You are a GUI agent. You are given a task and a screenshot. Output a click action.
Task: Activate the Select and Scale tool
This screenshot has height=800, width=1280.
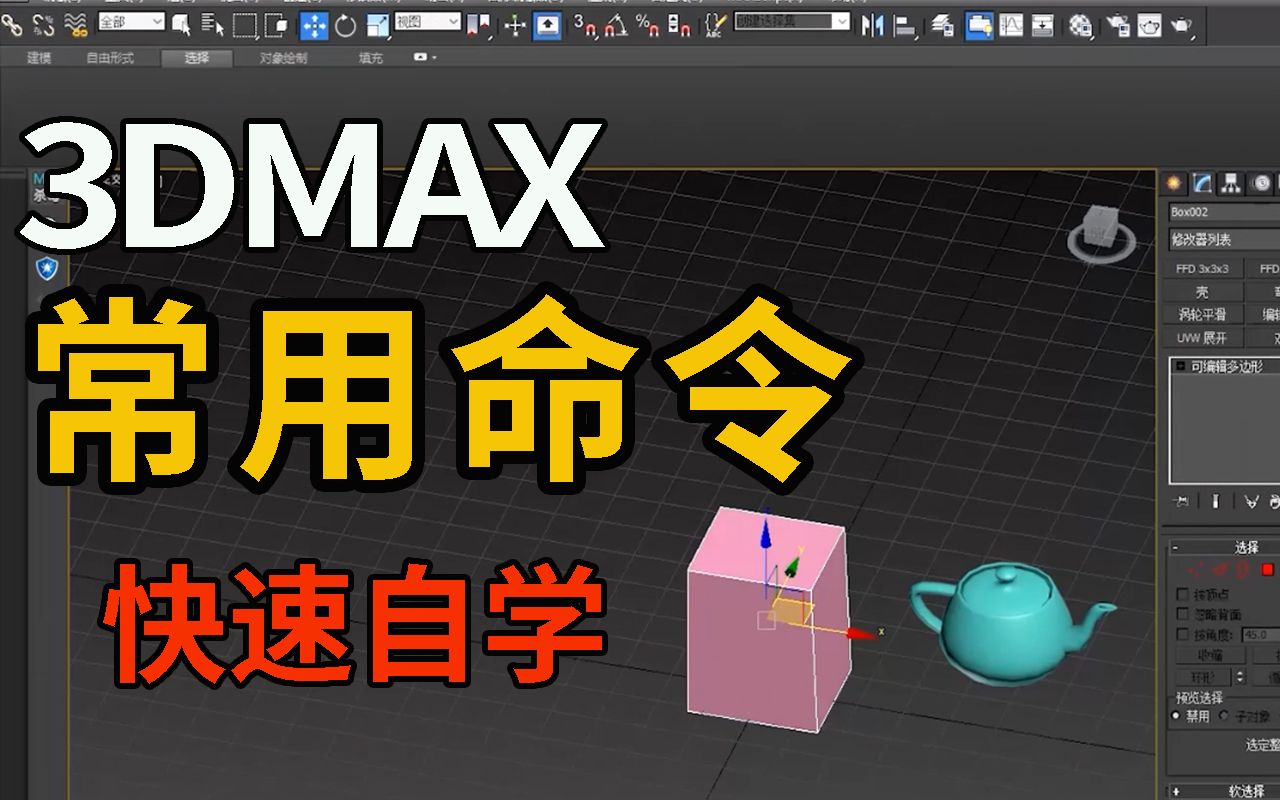(378, 25)
